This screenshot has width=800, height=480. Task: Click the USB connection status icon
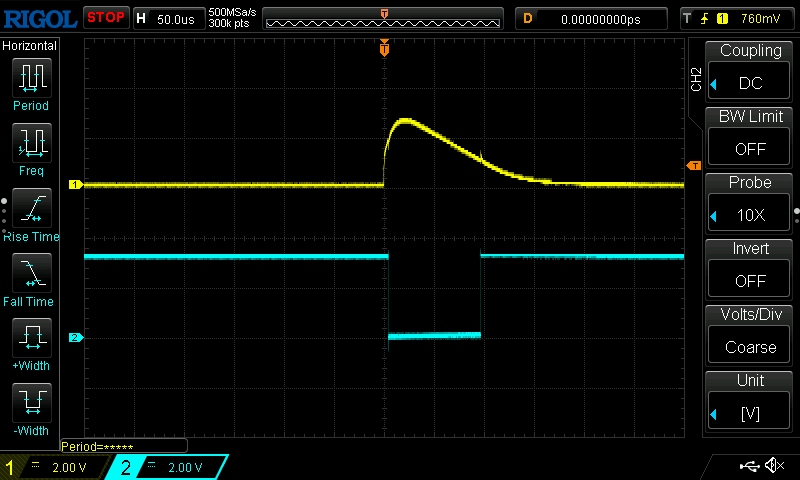(x=748, y=466)
